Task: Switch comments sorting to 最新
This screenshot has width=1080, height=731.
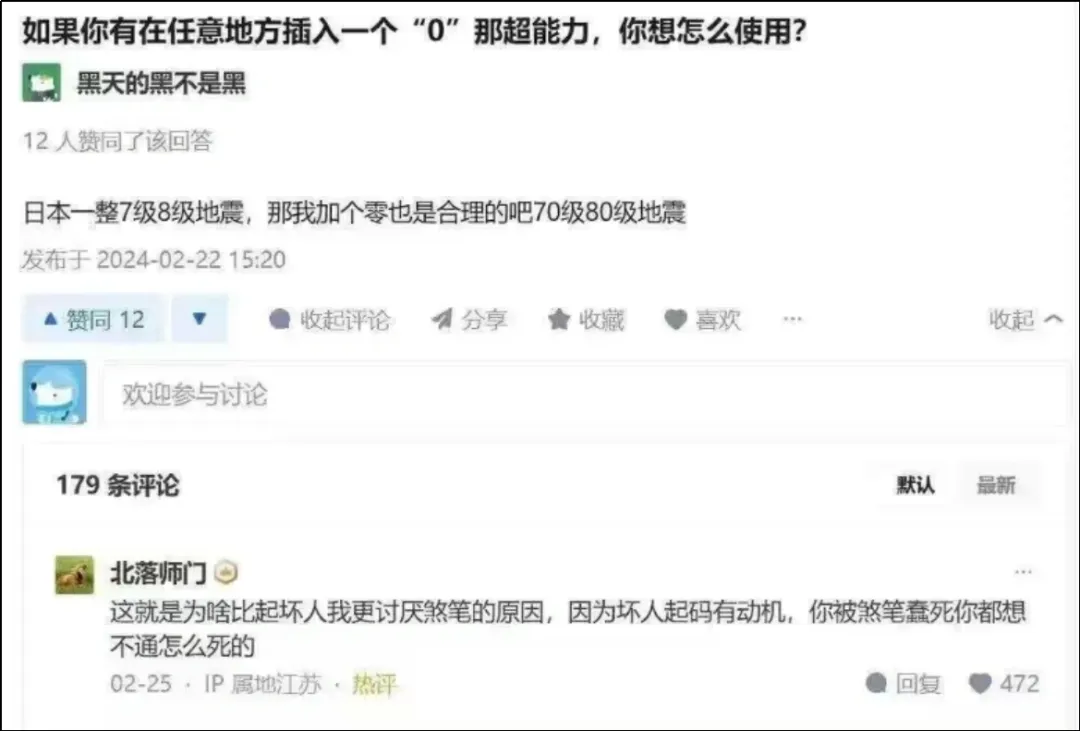Action: click(996, 485)
